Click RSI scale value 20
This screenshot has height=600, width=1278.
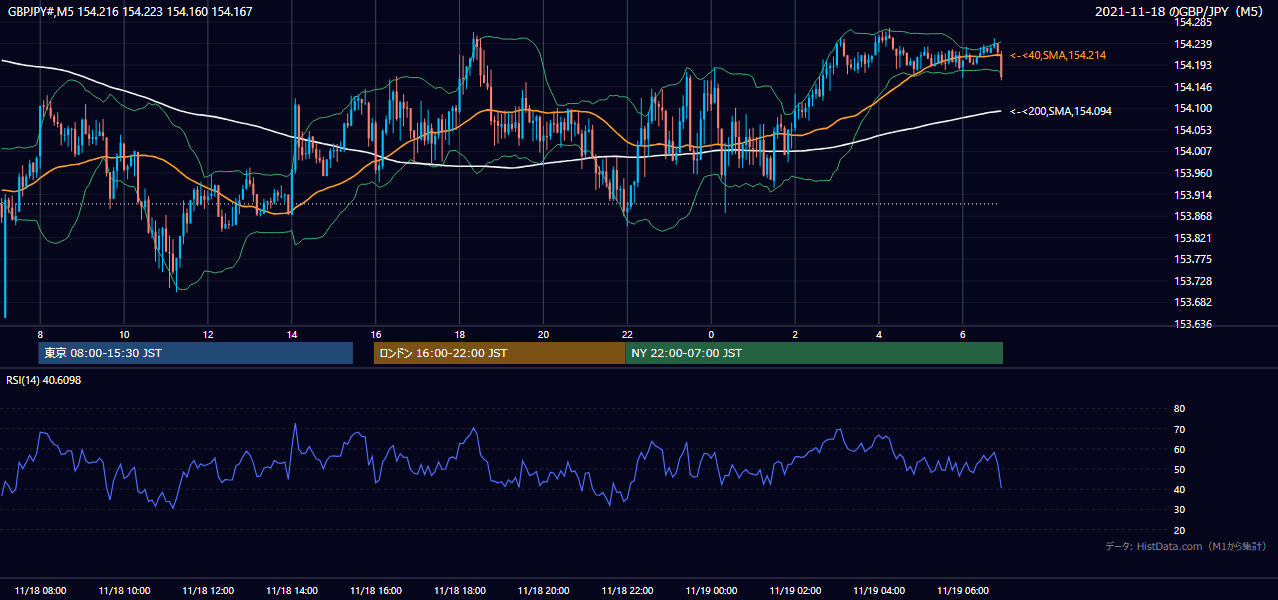click(1179, 530)
